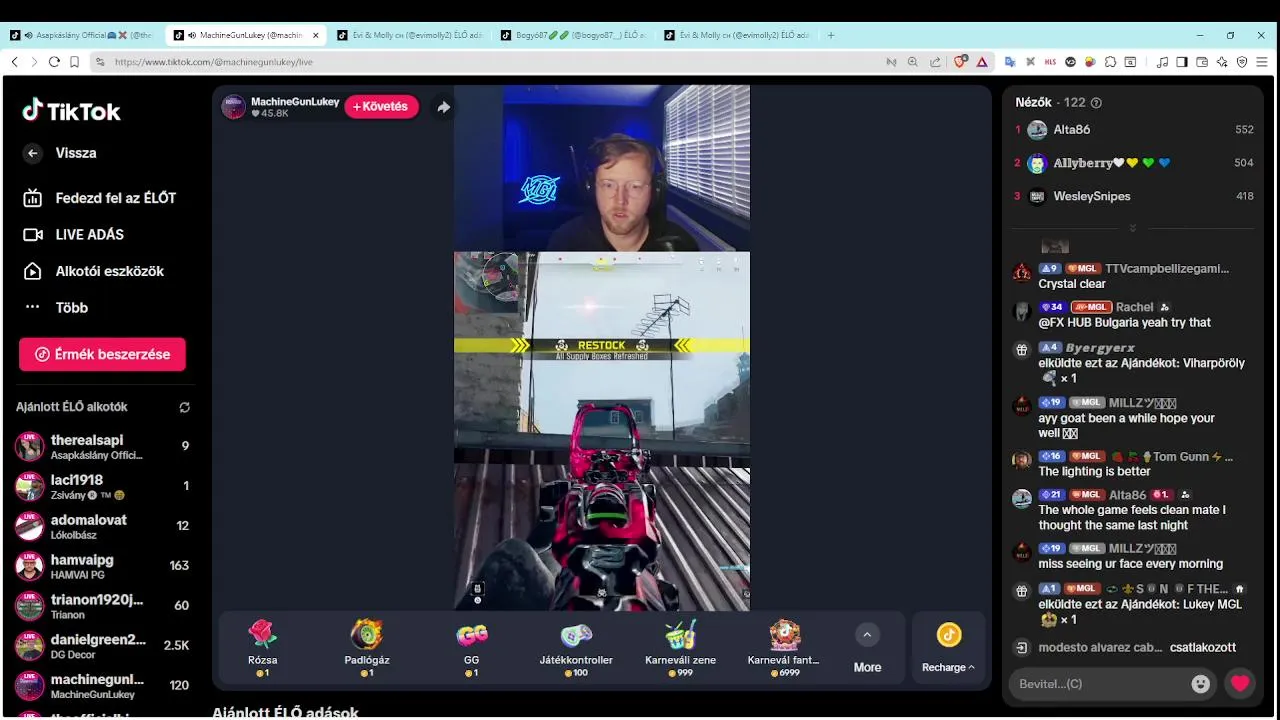Click browser forward arrow

pyautogui.click(x=34, y=62)
